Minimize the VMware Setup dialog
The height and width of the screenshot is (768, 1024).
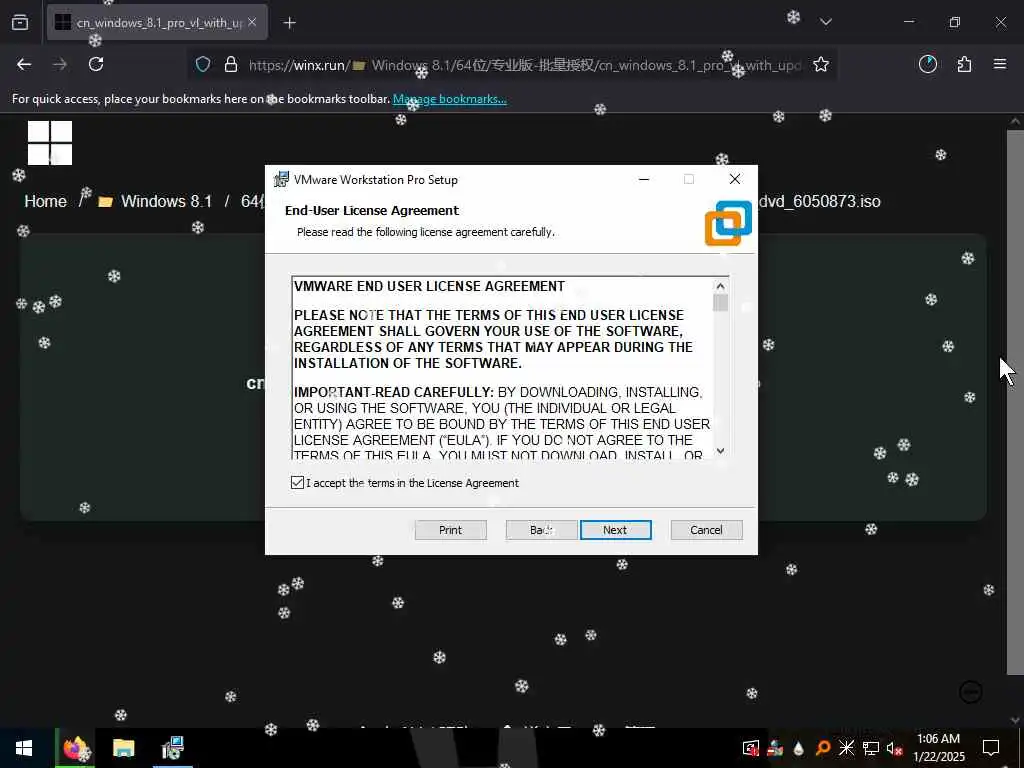click(x=644, y=179)
